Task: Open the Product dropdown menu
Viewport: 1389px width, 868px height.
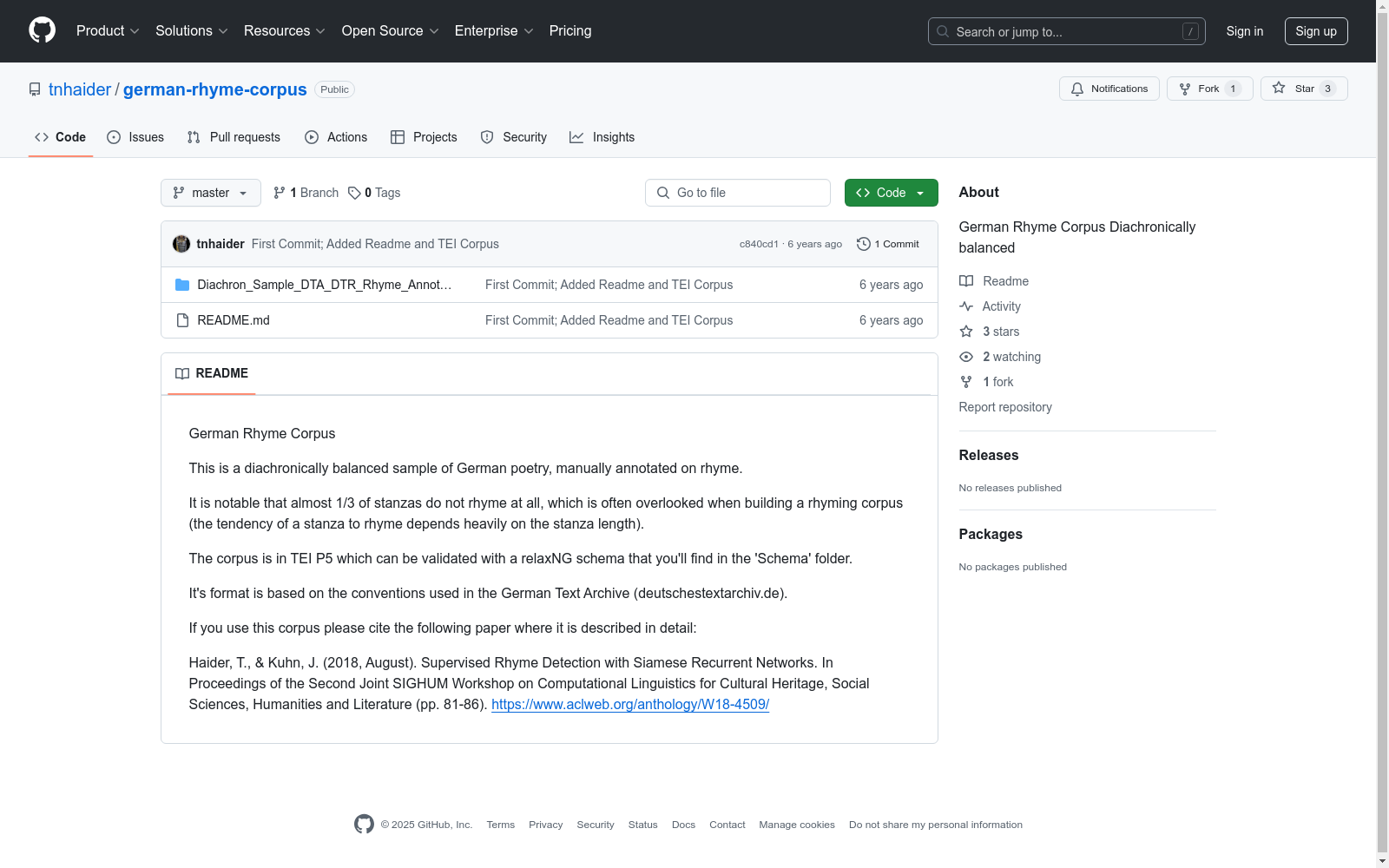Action: [108, 31]
